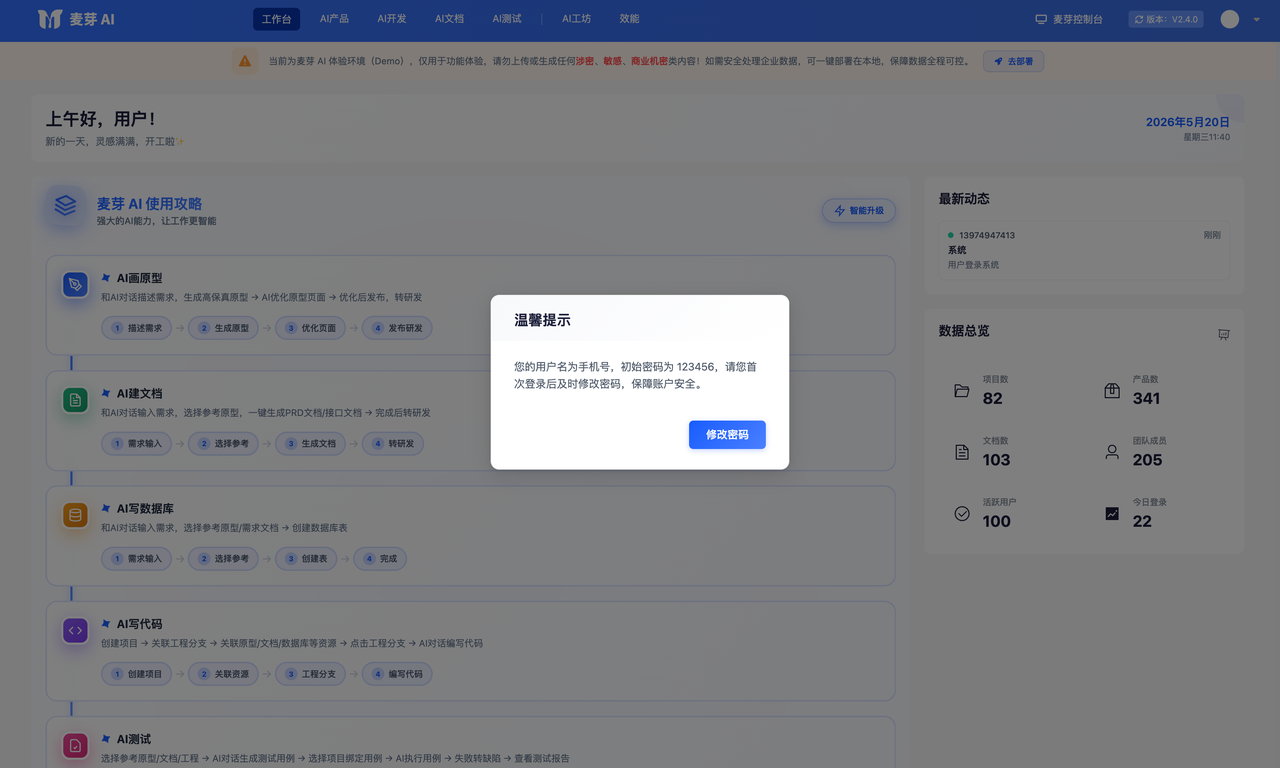Open the AI工坊 menu
This screenshot has width=1280, height=768.
pyautogui.click(x=576, y=19)
